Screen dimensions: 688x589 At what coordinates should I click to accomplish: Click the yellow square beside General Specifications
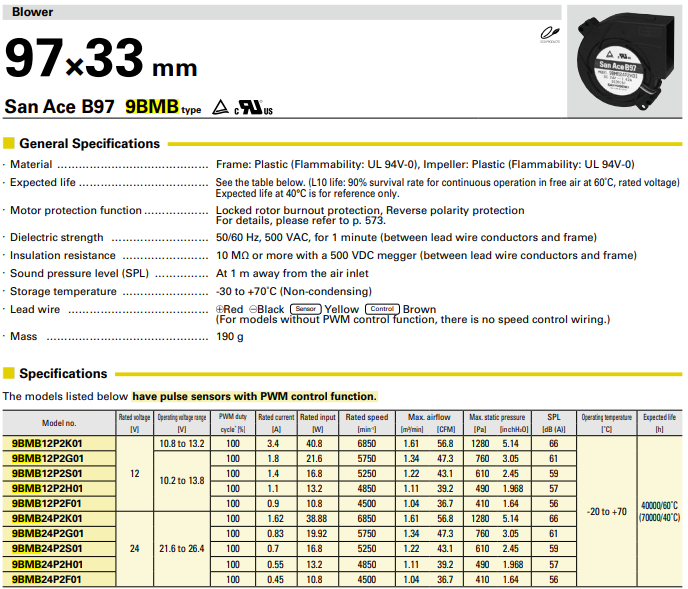pyautogui.click(x=9, y=144)
